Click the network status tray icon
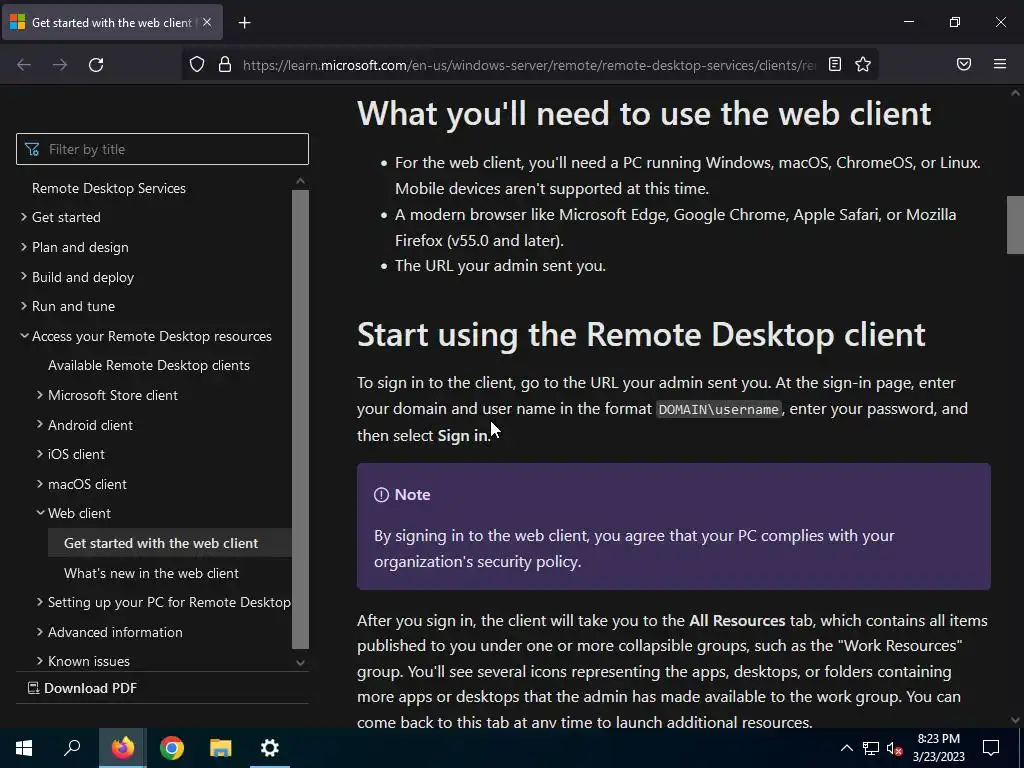 (871, 748)
